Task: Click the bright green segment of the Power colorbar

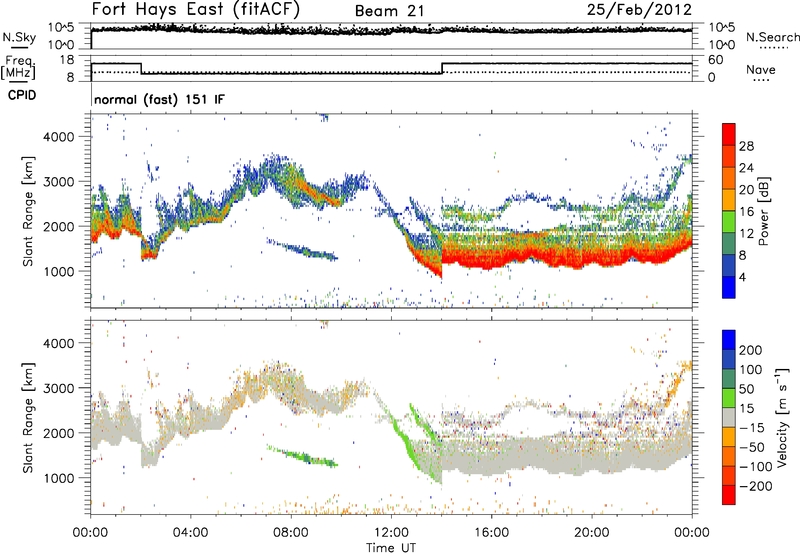Action: click(x=729, y=222)
